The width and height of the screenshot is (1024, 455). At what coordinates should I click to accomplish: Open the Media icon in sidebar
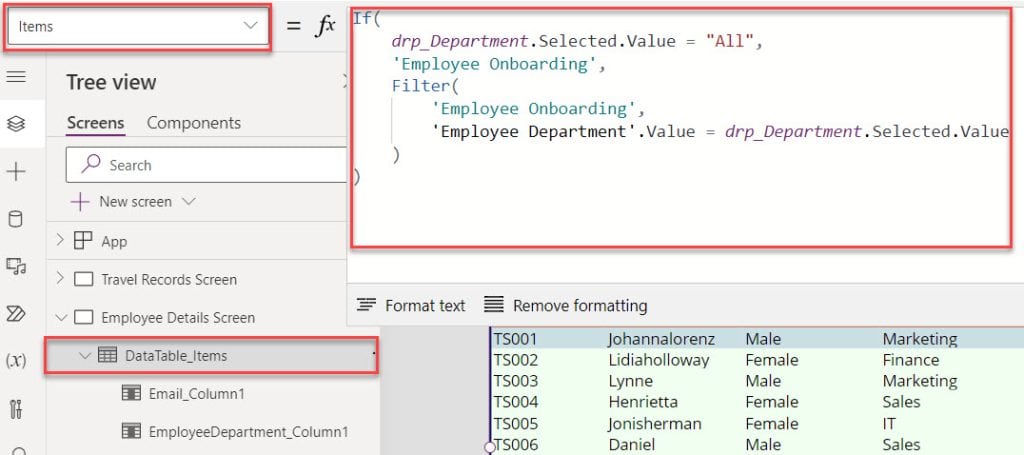pyautogui.click(x=16, y=266)
